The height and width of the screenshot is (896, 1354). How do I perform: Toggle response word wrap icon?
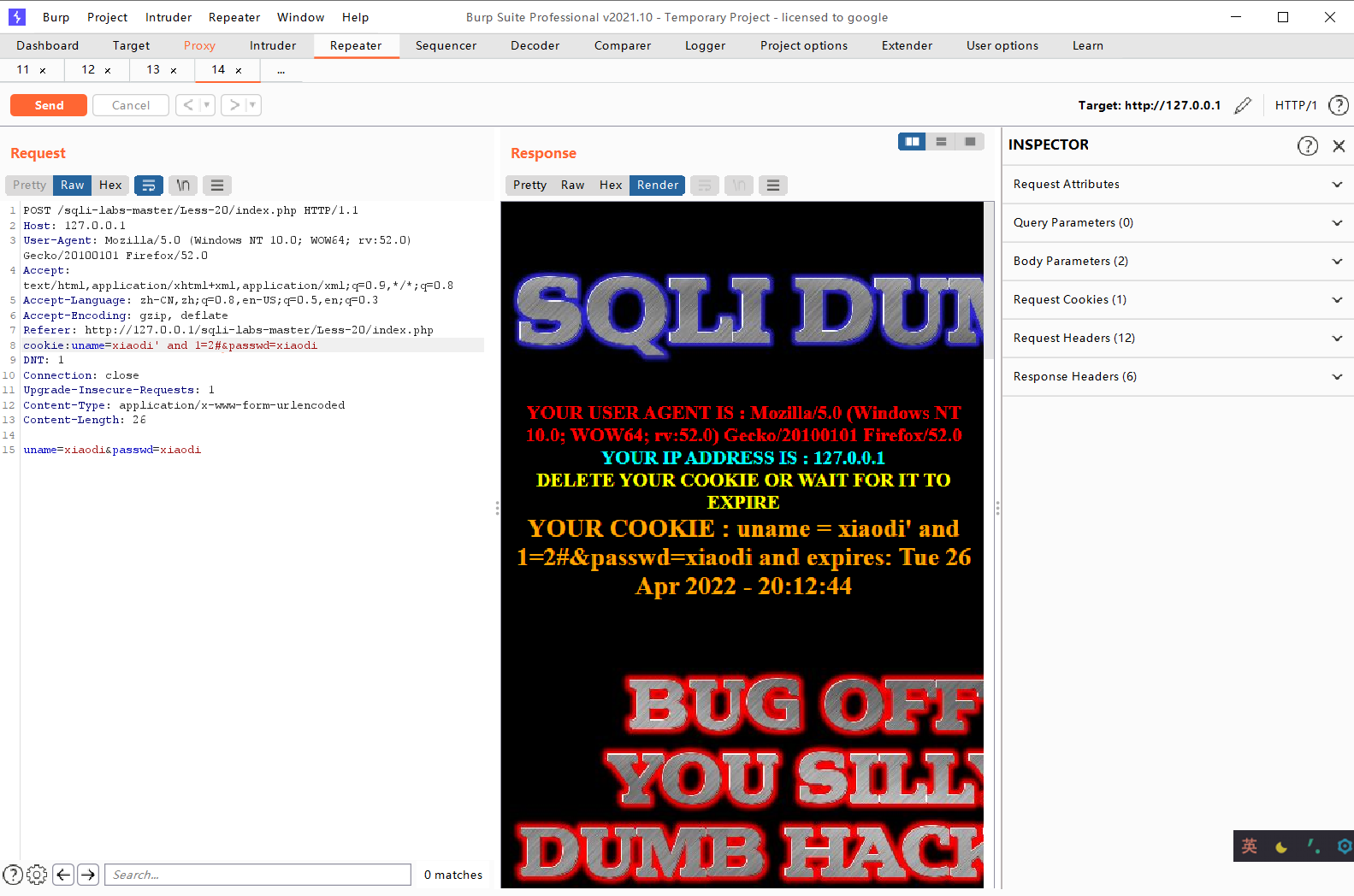pos(705,185)
